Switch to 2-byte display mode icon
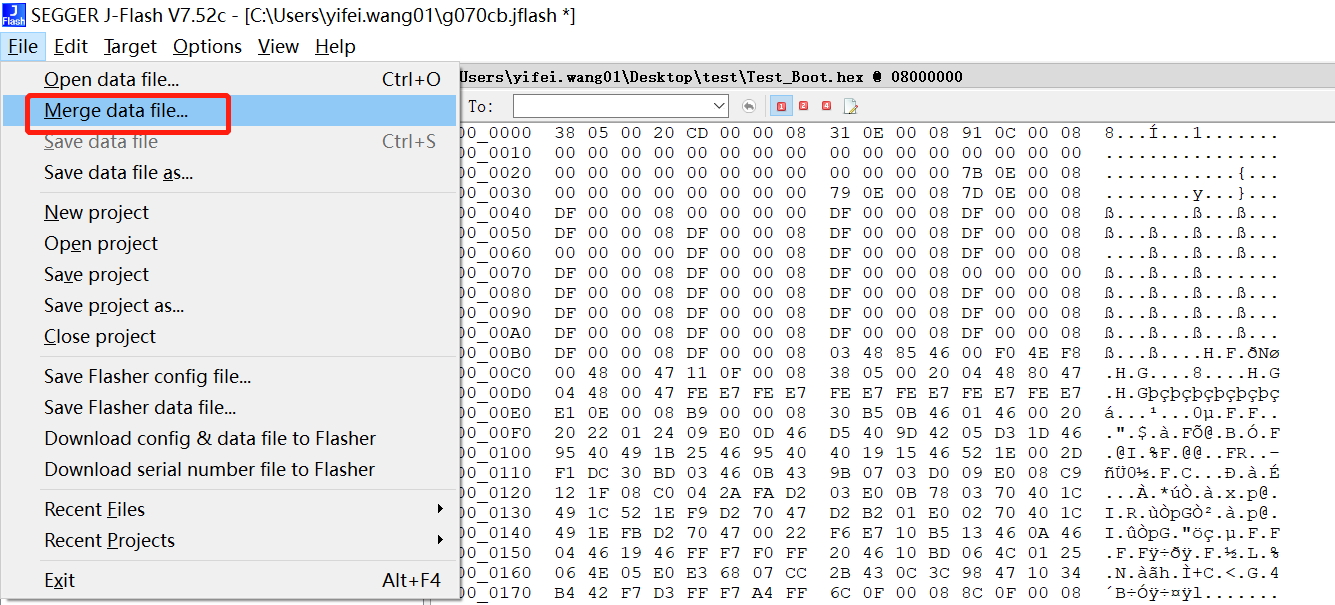Viewport: 1335px width, 605px height. click(804, 106)
